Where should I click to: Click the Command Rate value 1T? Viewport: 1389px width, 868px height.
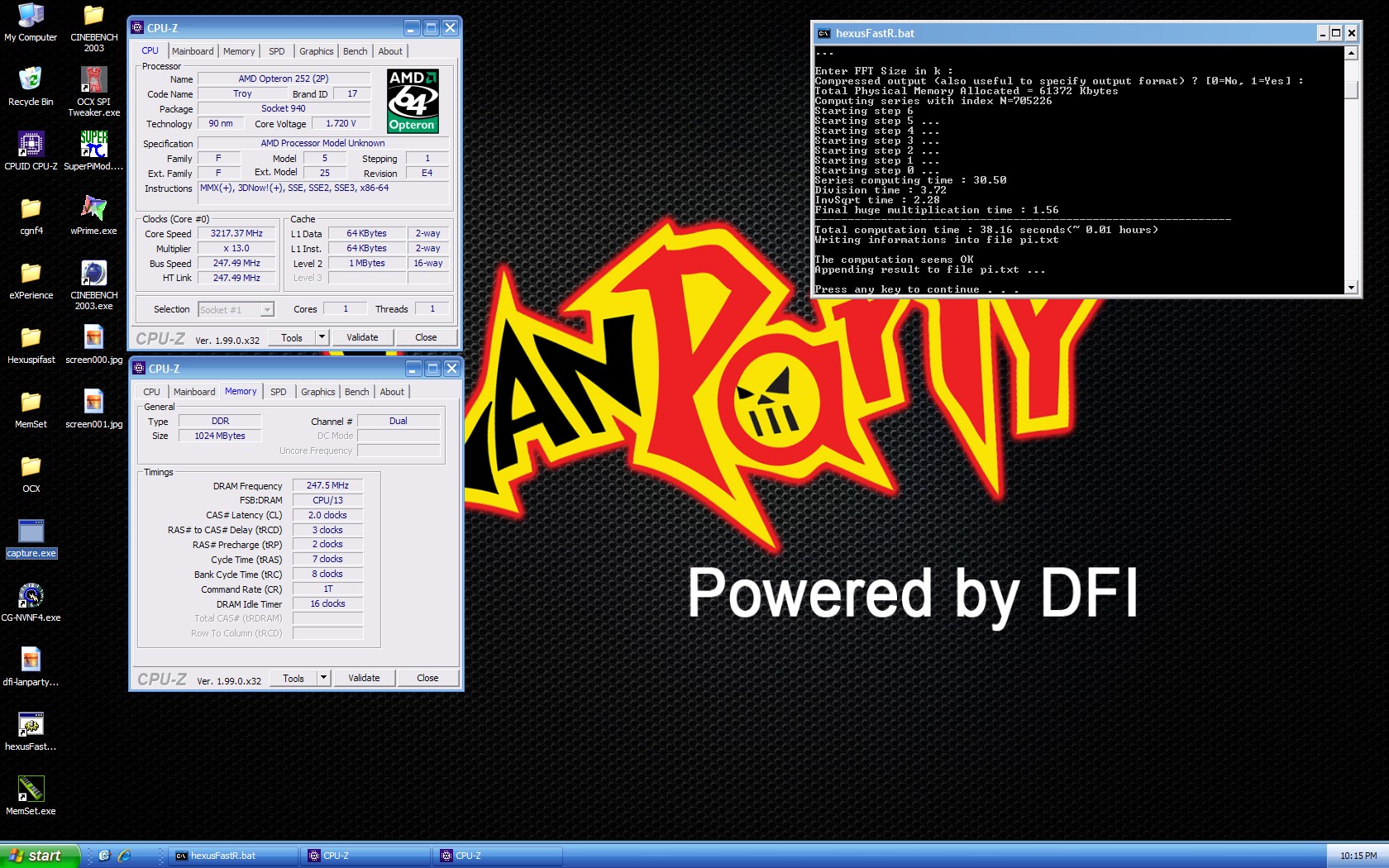click(x=327, y=589)
